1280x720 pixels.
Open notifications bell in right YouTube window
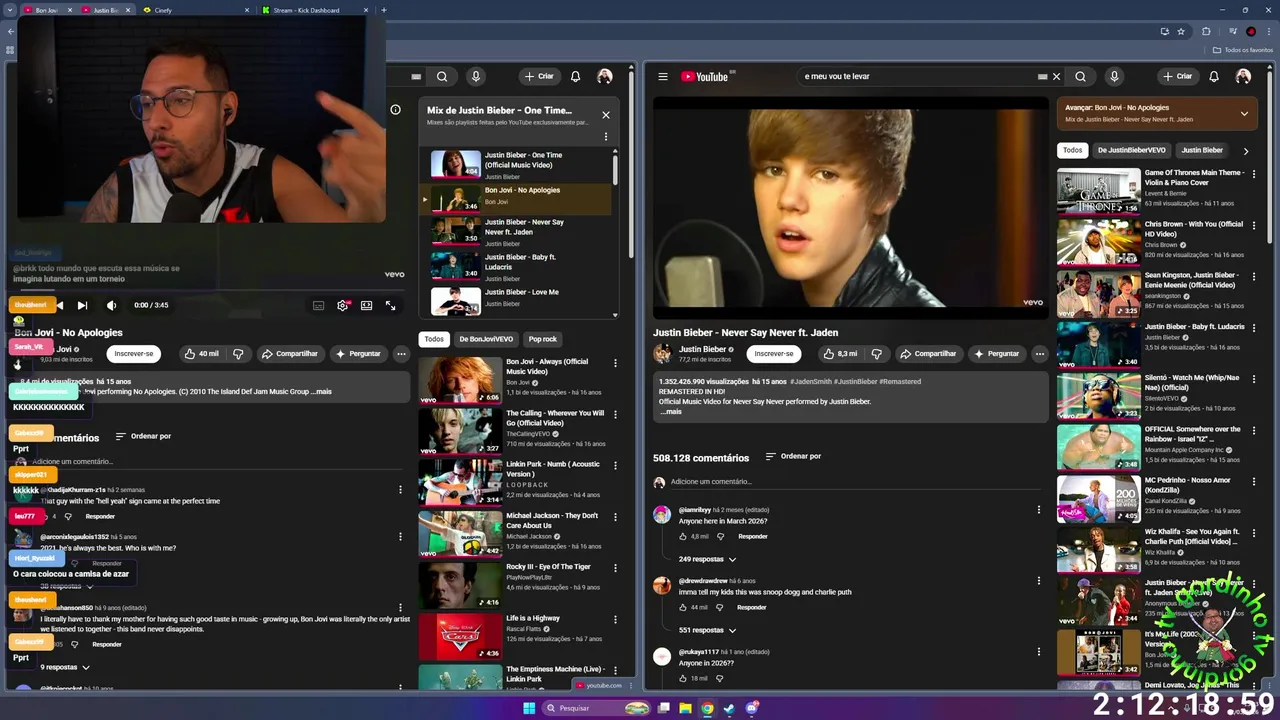coord(1214,77)
